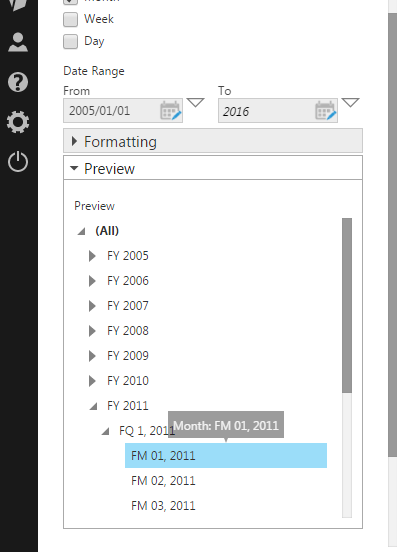Image resolution: width=397 pixels, height=552 pixels.
Task: Open the user profile icon in sidebar
Action: click(18, 42)
